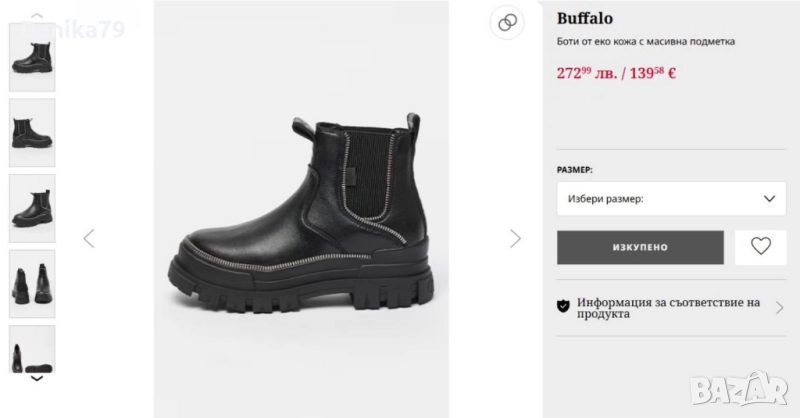The image size is (800, 418).
Task: Go to previous product image with left arrow
Action: click(x=89, y=238)
